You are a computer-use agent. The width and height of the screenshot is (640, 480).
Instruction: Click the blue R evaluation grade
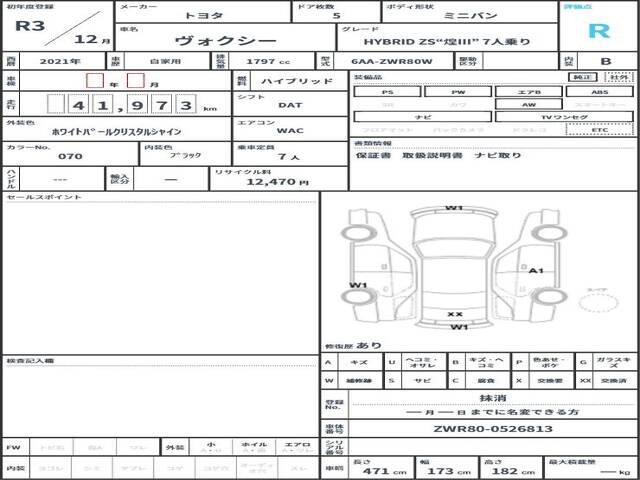click(598, 30)
